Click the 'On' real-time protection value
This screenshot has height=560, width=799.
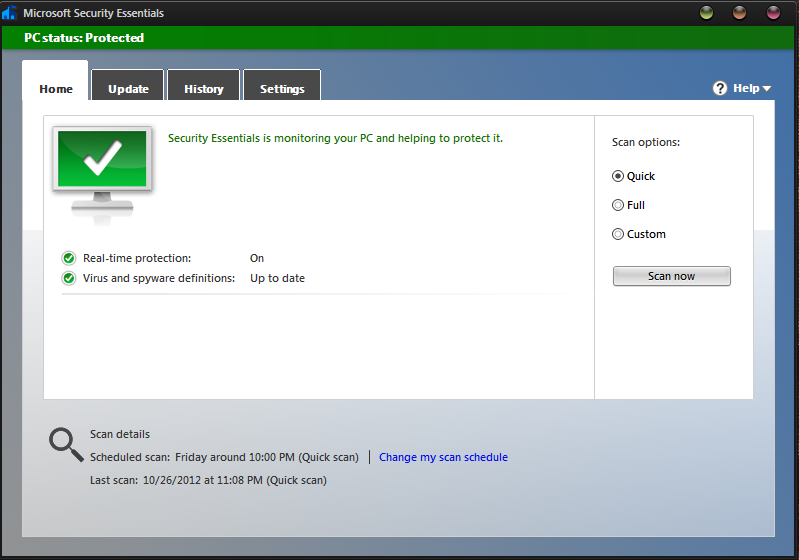click(x=257, y=258)
